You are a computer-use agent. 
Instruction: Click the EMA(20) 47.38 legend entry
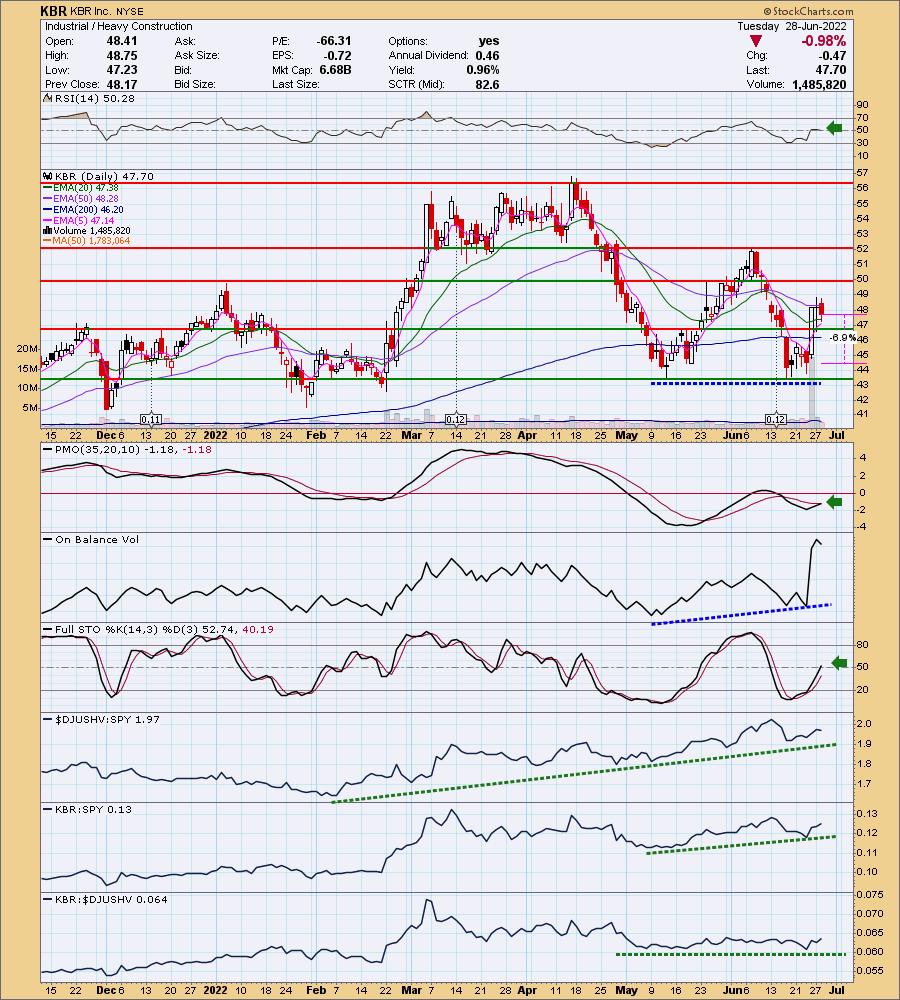(x=86, y=188)
